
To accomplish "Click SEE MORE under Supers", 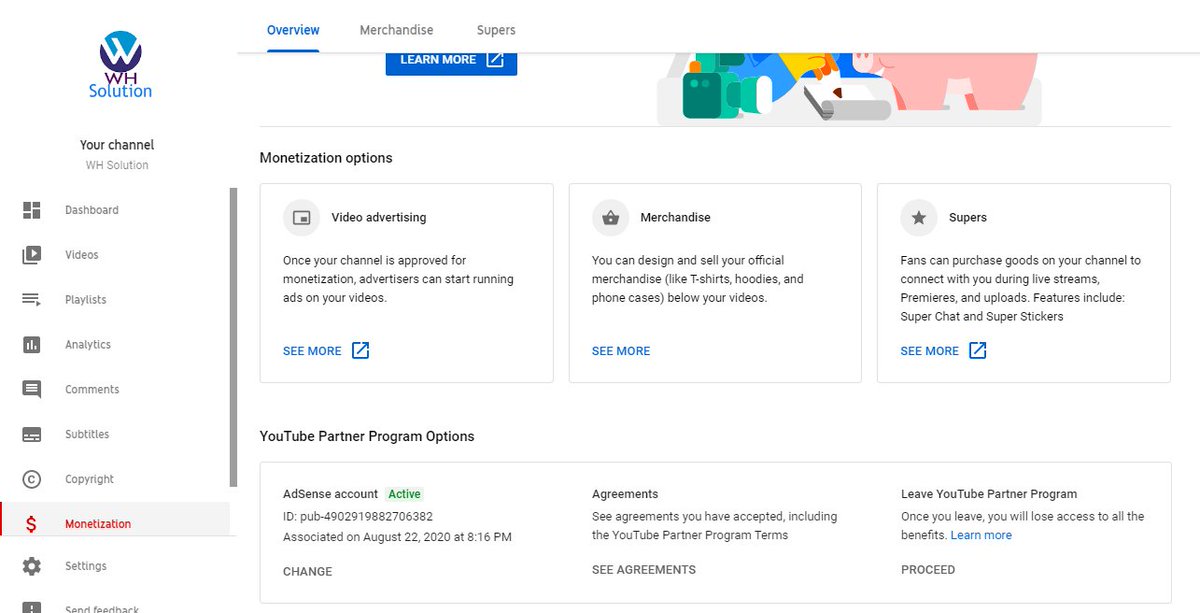I will click(930, 351).
